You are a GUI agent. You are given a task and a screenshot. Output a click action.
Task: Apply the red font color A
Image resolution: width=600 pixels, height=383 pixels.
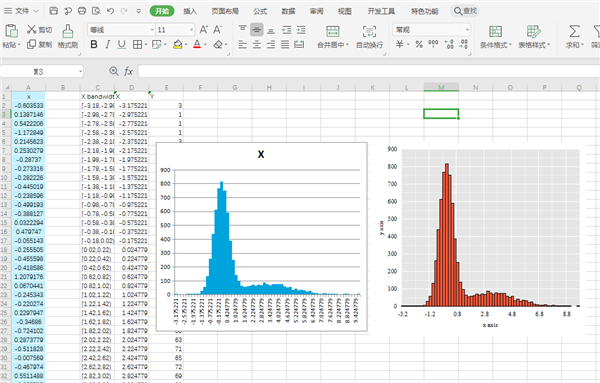tap(197, 45)
